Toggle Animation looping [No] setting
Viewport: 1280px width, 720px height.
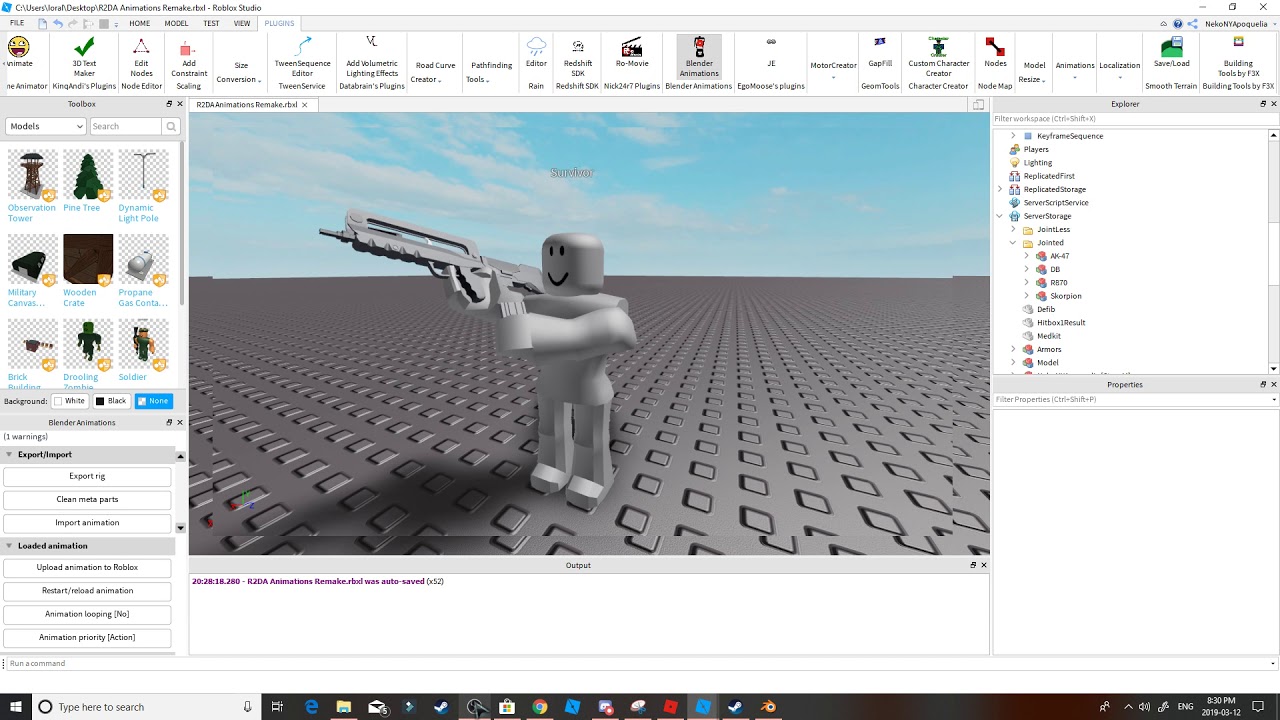pos(87,614)
